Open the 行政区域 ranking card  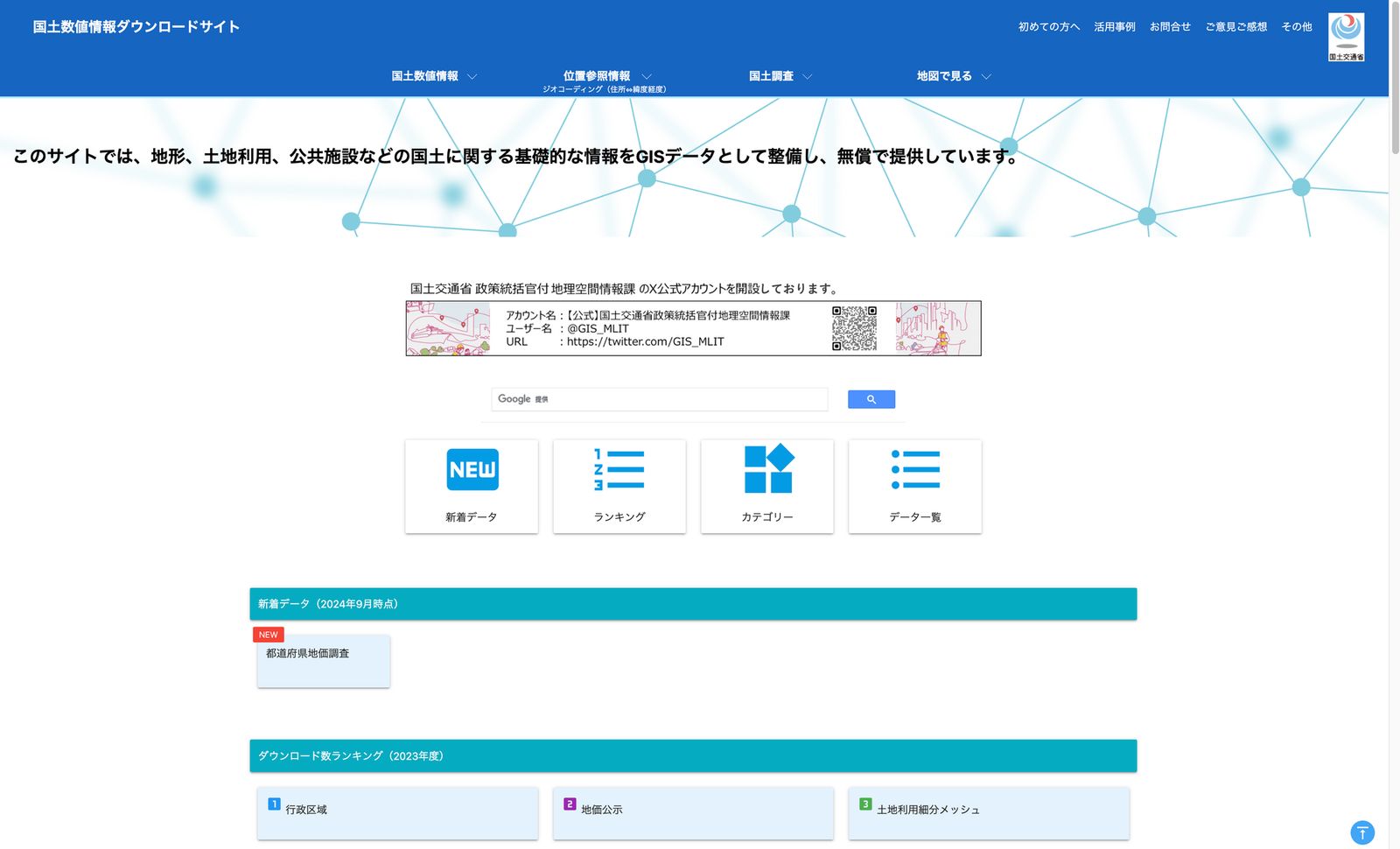[x=397, y=813]
